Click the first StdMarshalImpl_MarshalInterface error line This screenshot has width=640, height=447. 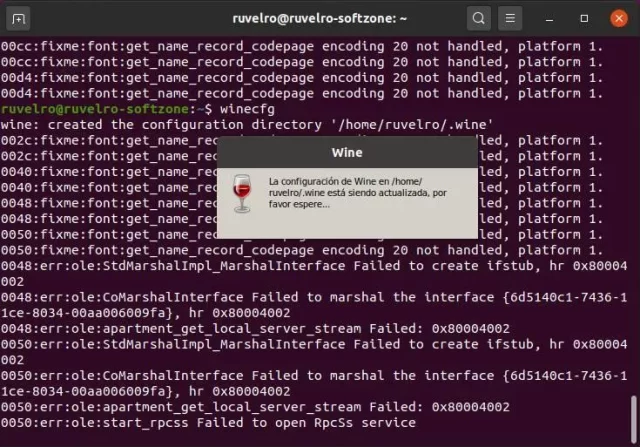[x=300, y=266]
